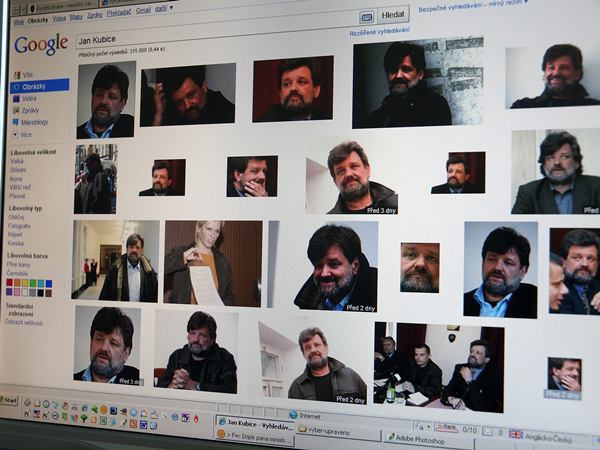
Task: Click the newspaper icon beside sidebar Zprávy
Action: (16, 111)
